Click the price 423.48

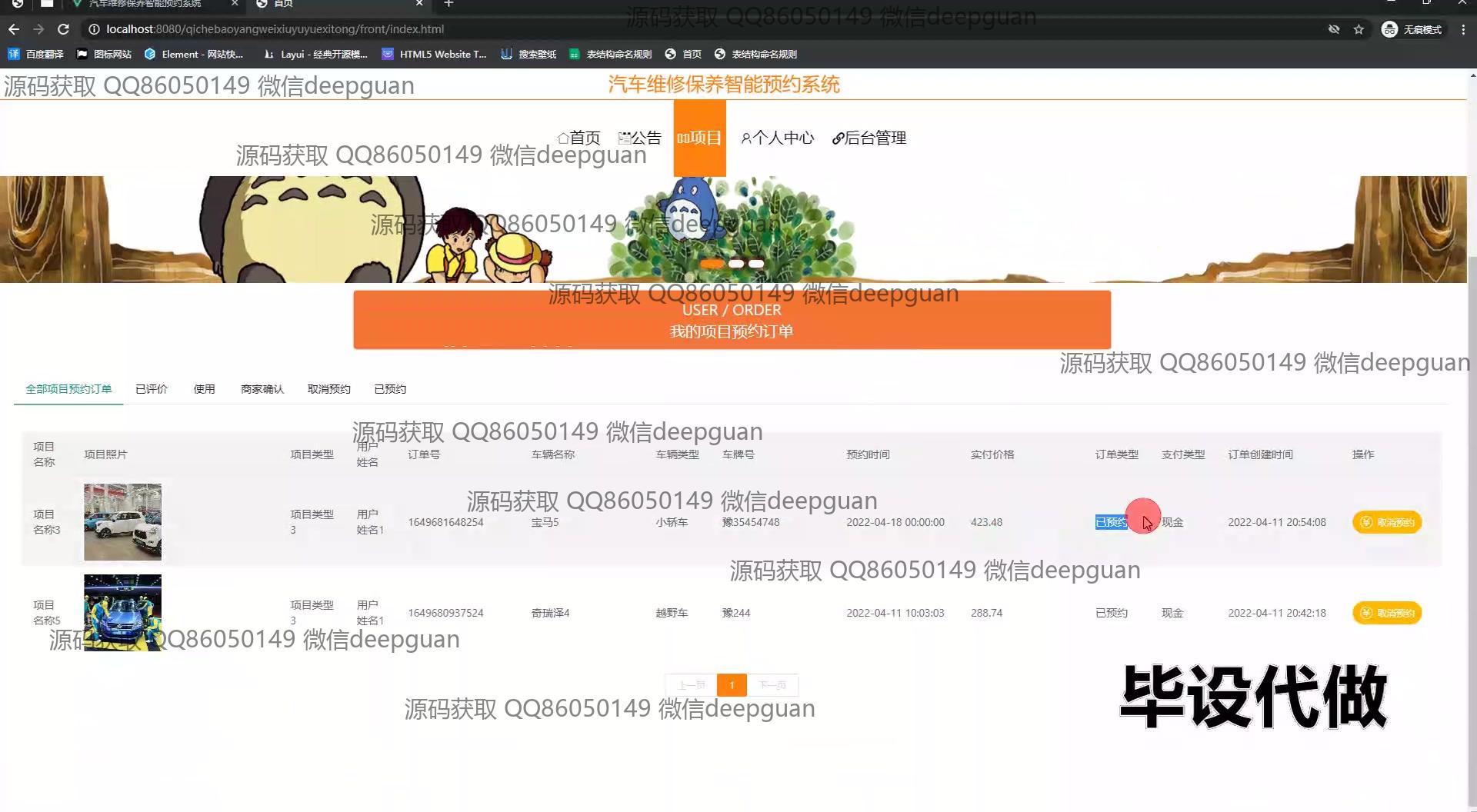coord(986,522)
